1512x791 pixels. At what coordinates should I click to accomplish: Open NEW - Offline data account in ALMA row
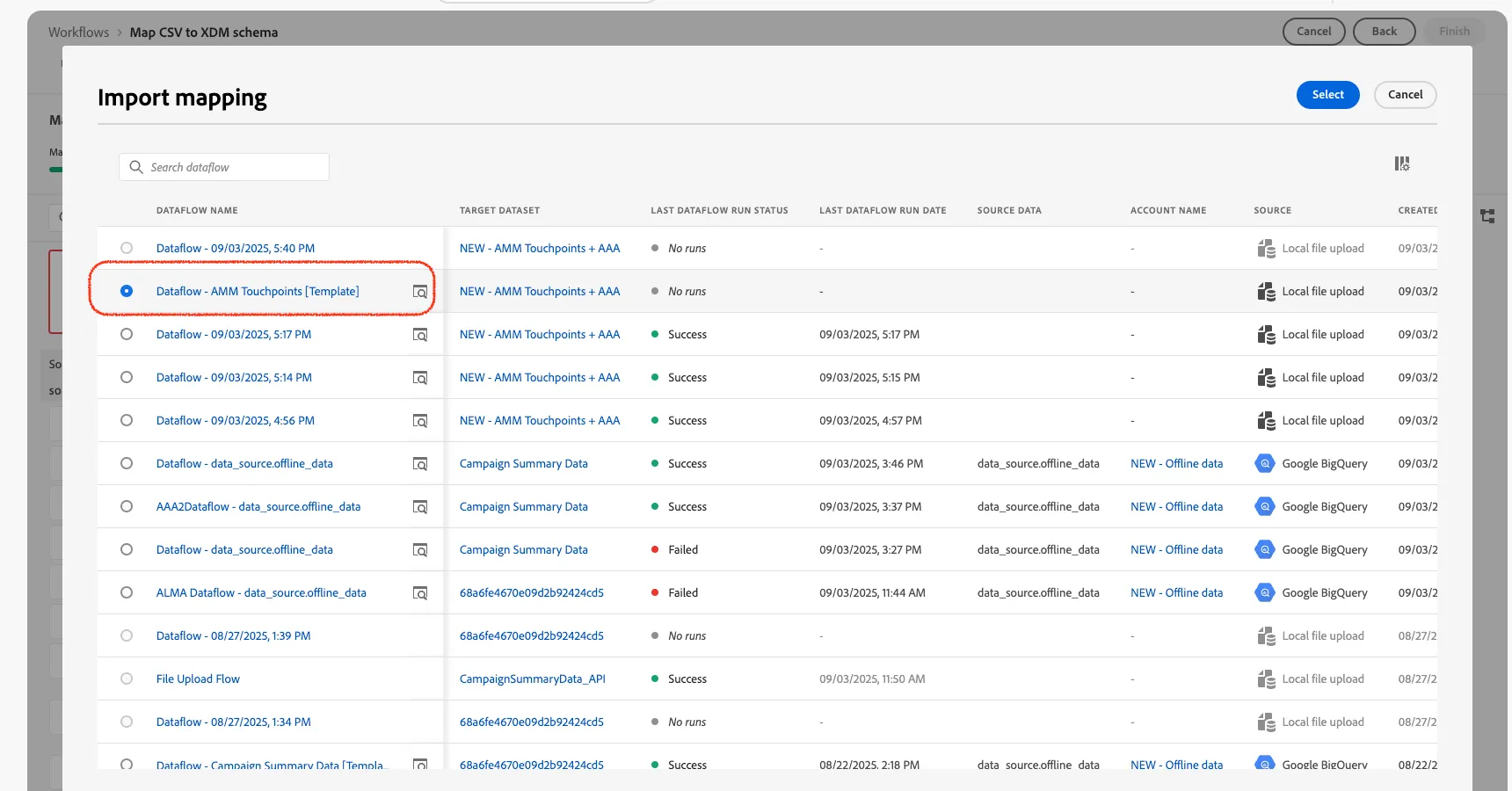1176,593
